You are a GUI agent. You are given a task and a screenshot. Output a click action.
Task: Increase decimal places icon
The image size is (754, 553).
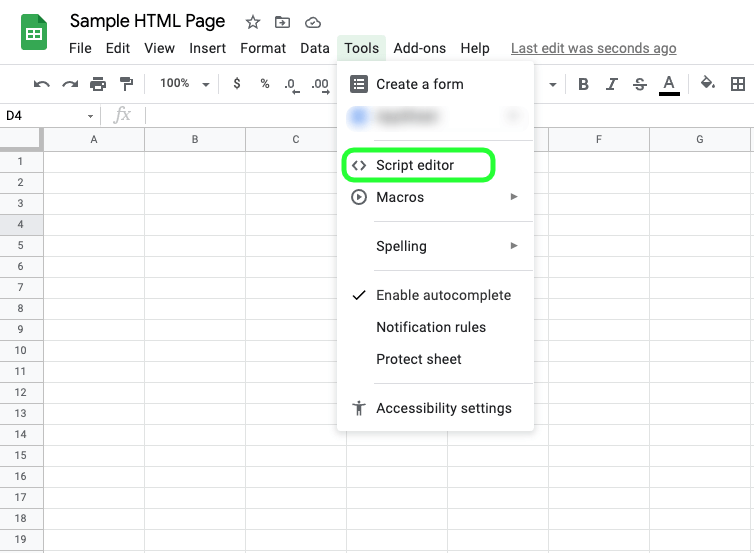tap(320, 85)
